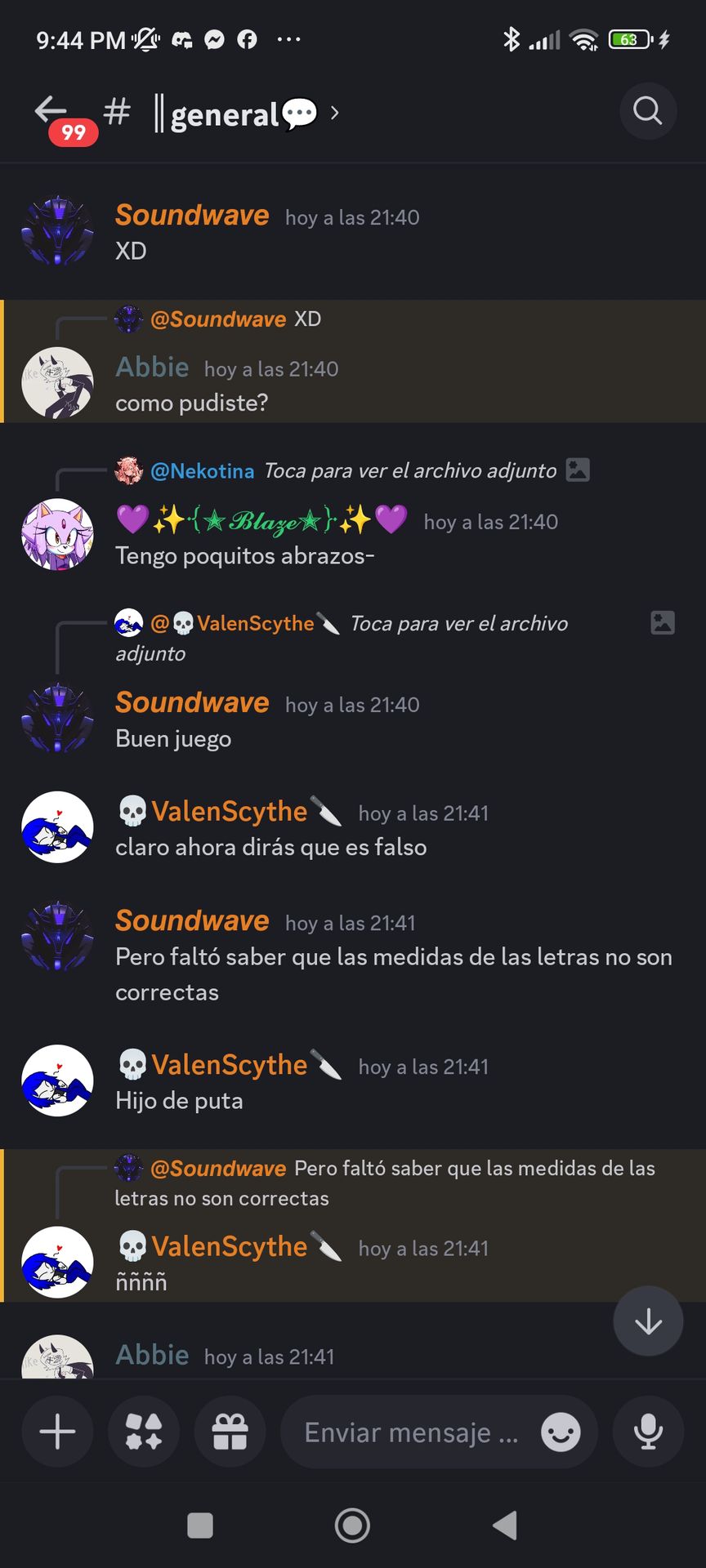This screenshot has width=706, height=1568.
Task: Tap the Enviar mensaje text field
Action: pyautogui.click(x=410, y=1432)
